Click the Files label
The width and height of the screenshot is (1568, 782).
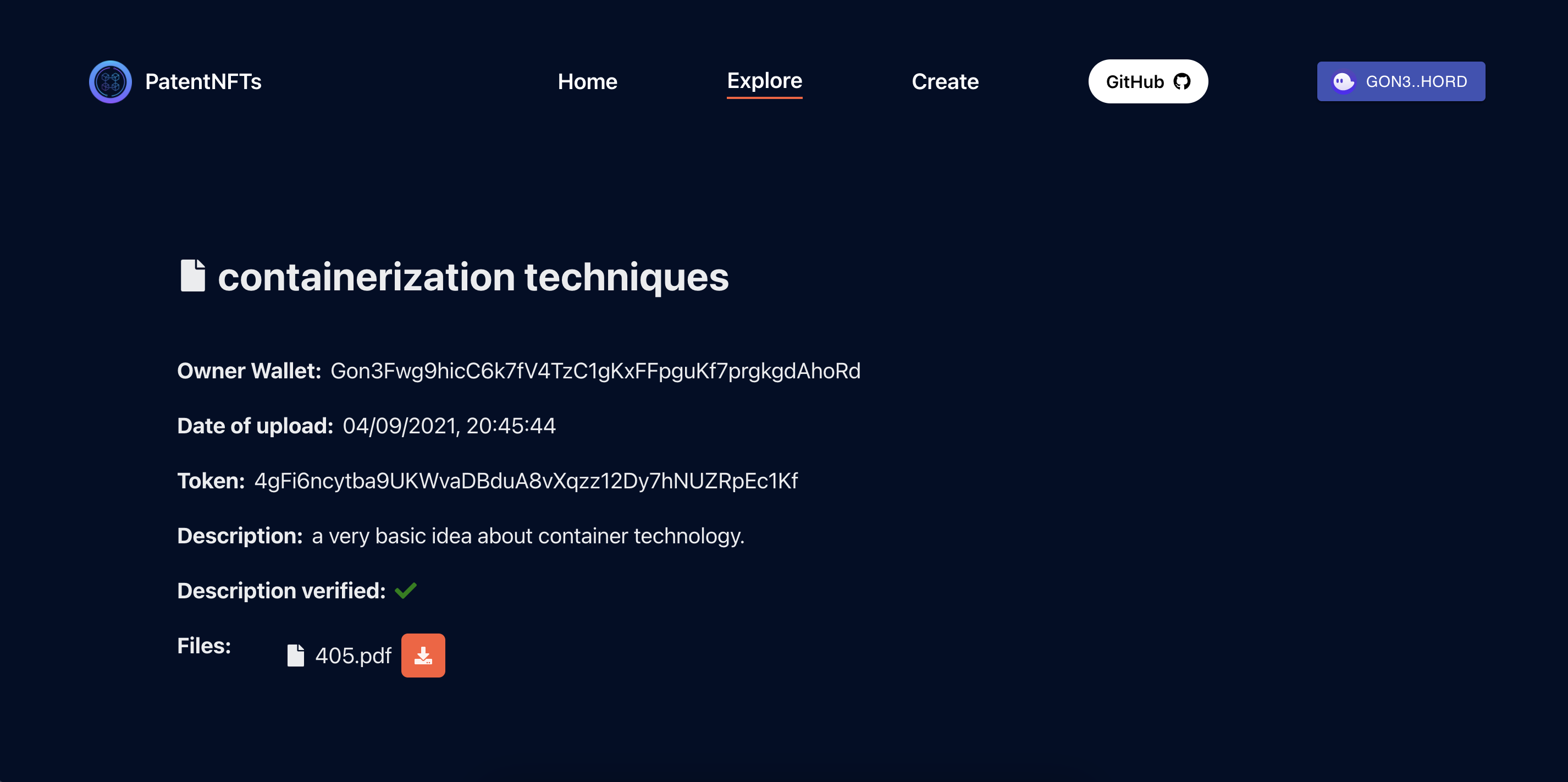click(x=204, y=646)
